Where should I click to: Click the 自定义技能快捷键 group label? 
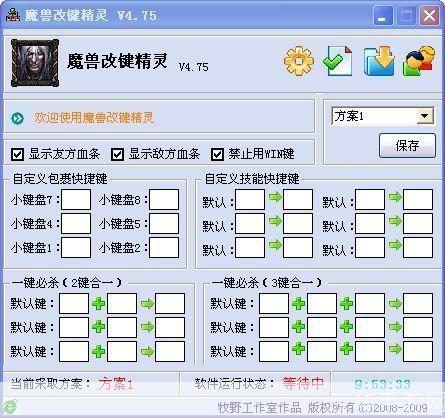(x=252, y=179)
